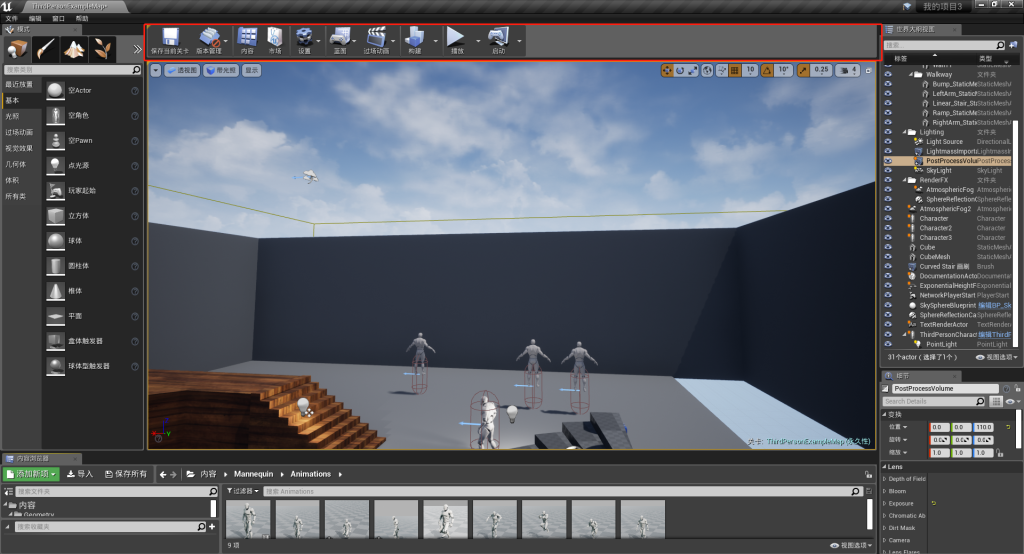Click the 保存所有 button in content browser
This screenshot has height=554, width=1024.
(x=124, y=474)
